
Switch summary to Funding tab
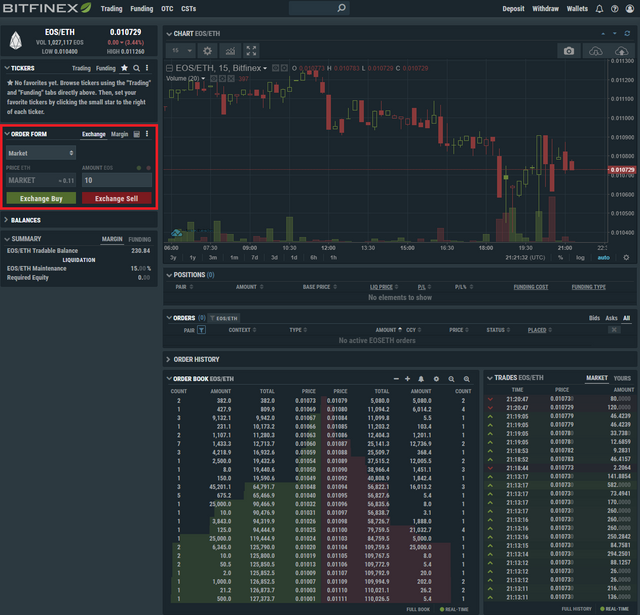pyautogui.click(x=140, y=239)
